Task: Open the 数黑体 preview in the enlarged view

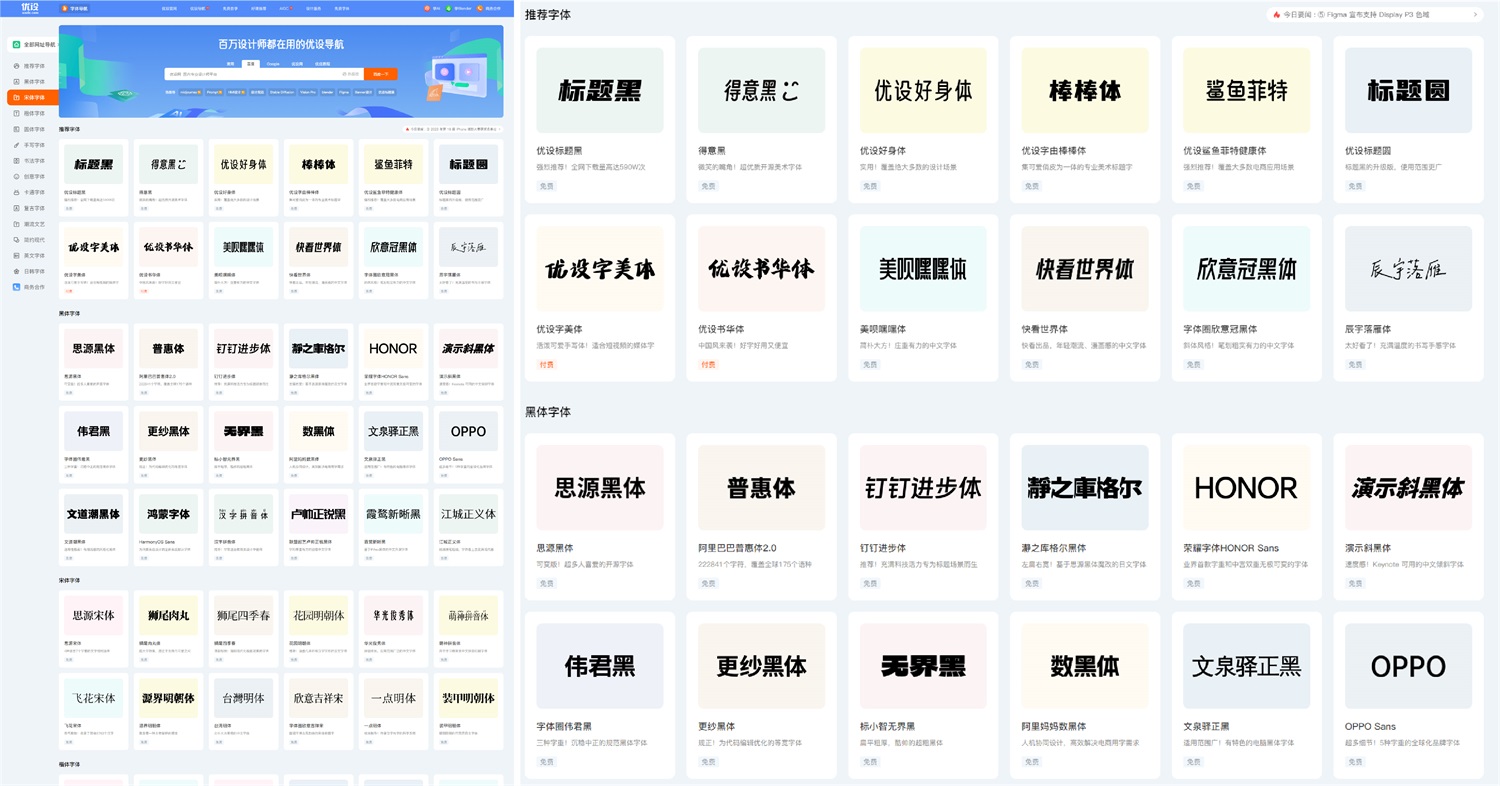Action: pos(1085,666)
